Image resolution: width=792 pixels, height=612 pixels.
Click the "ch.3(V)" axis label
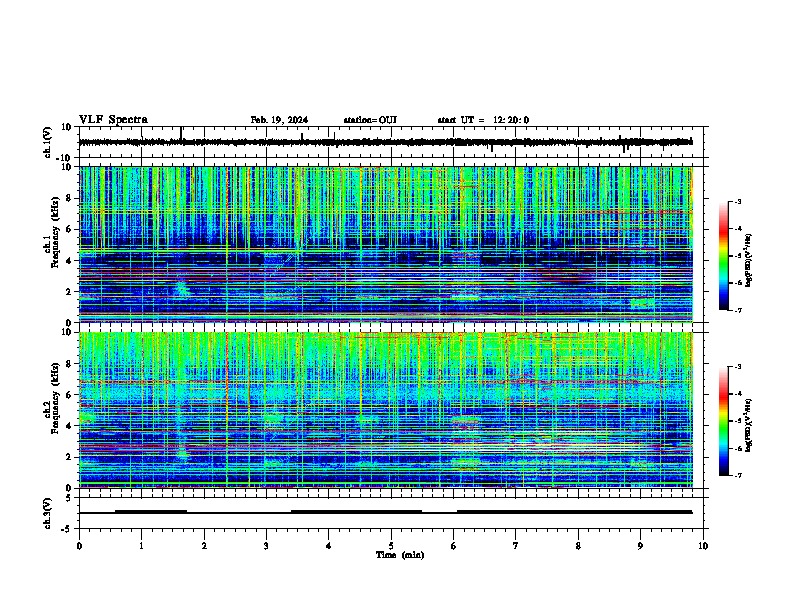point(48,513)
